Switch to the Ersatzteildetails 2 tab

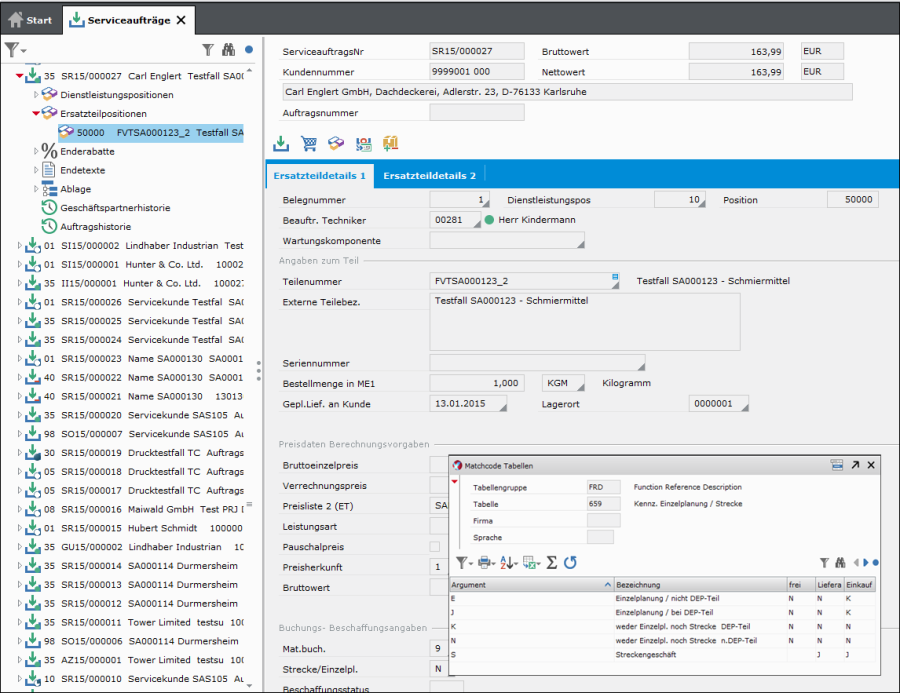430,176
